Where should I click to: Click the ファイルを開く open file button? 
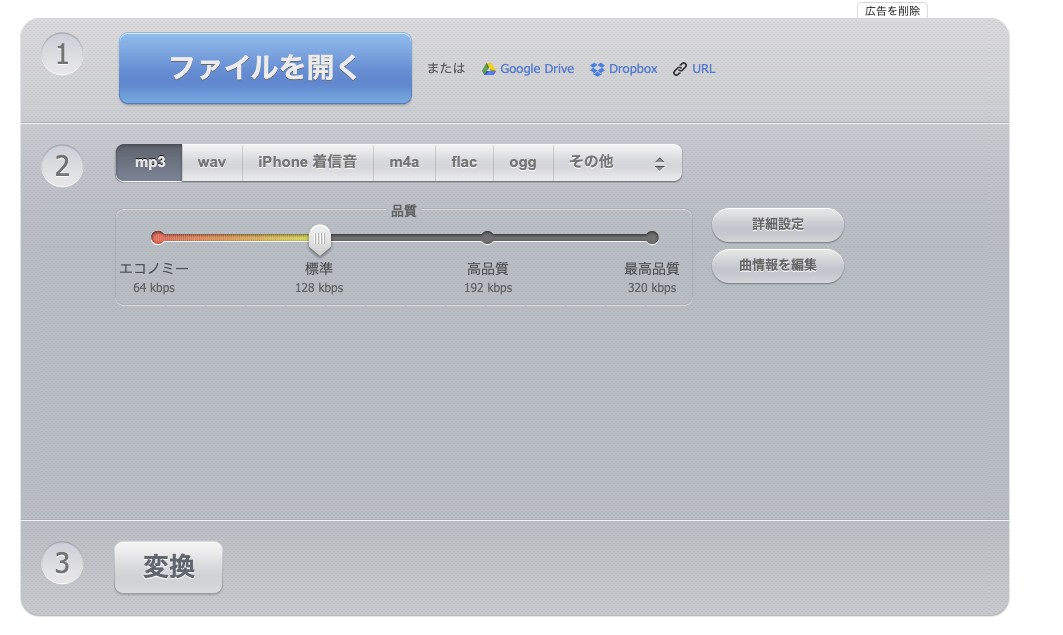point(265,68)
